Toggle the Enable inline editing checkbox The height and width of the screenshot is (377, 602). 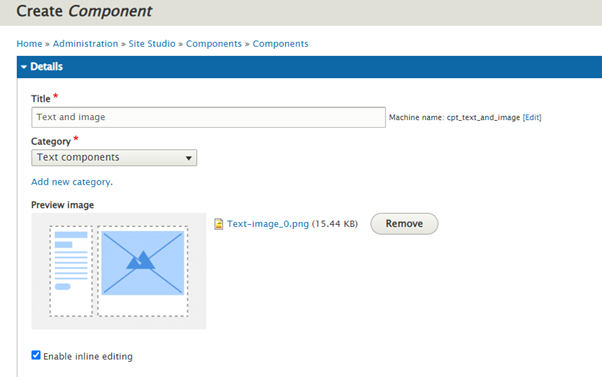coord(36,355)
